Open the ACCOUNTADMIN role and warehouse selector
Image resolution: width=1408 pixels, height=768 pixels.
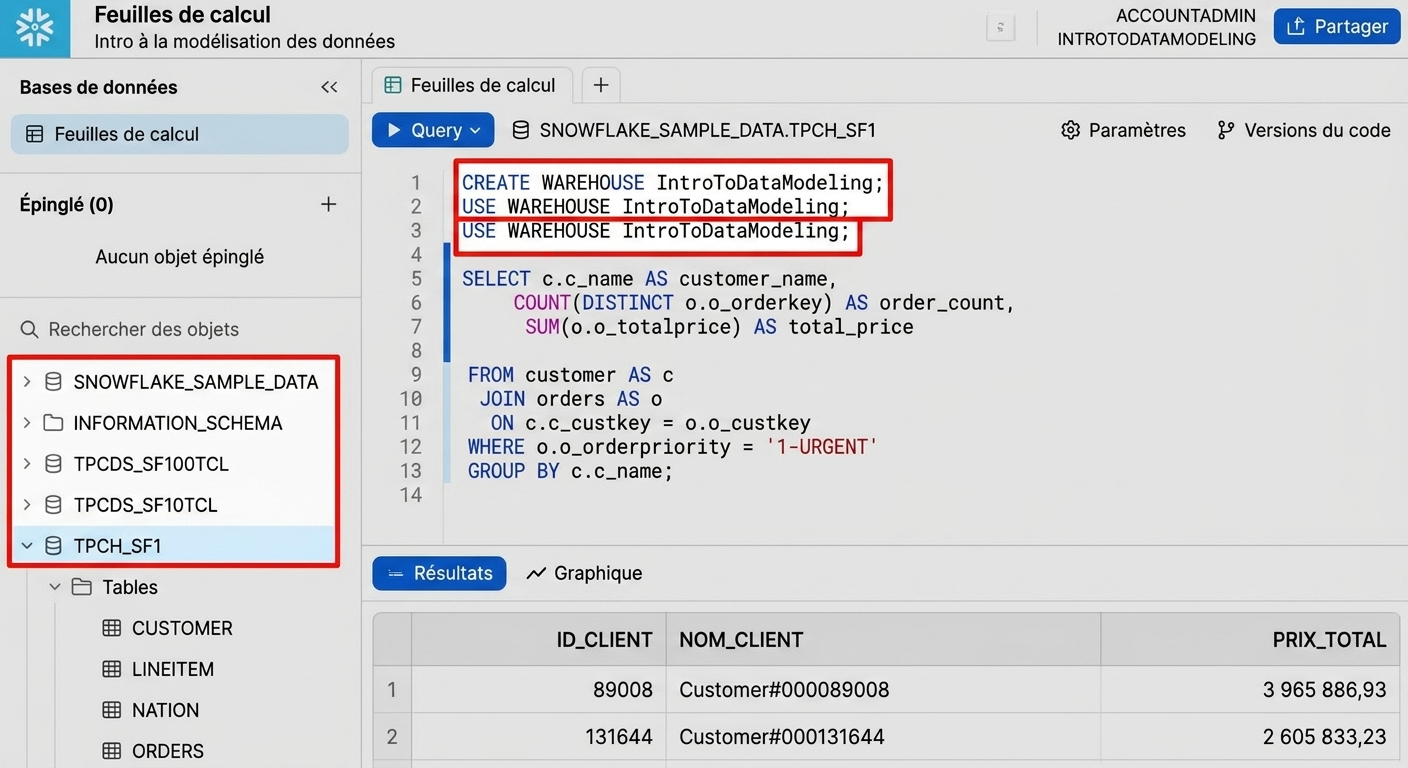point(1157,27)
